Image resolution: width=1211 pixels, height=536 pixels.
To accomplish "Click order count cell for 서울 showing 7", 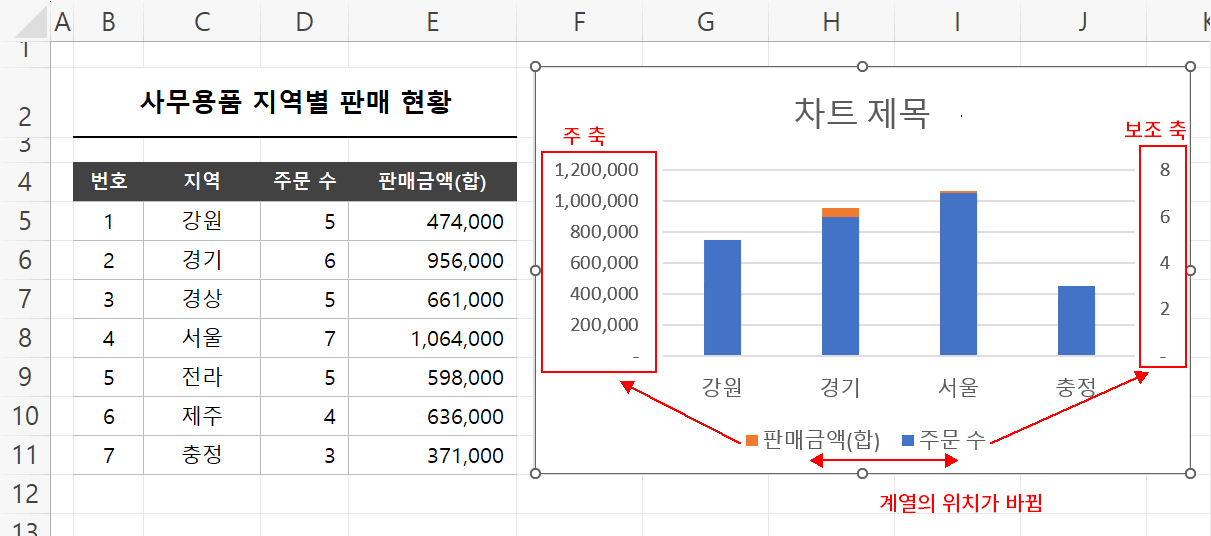I will (x=304, y=338).
